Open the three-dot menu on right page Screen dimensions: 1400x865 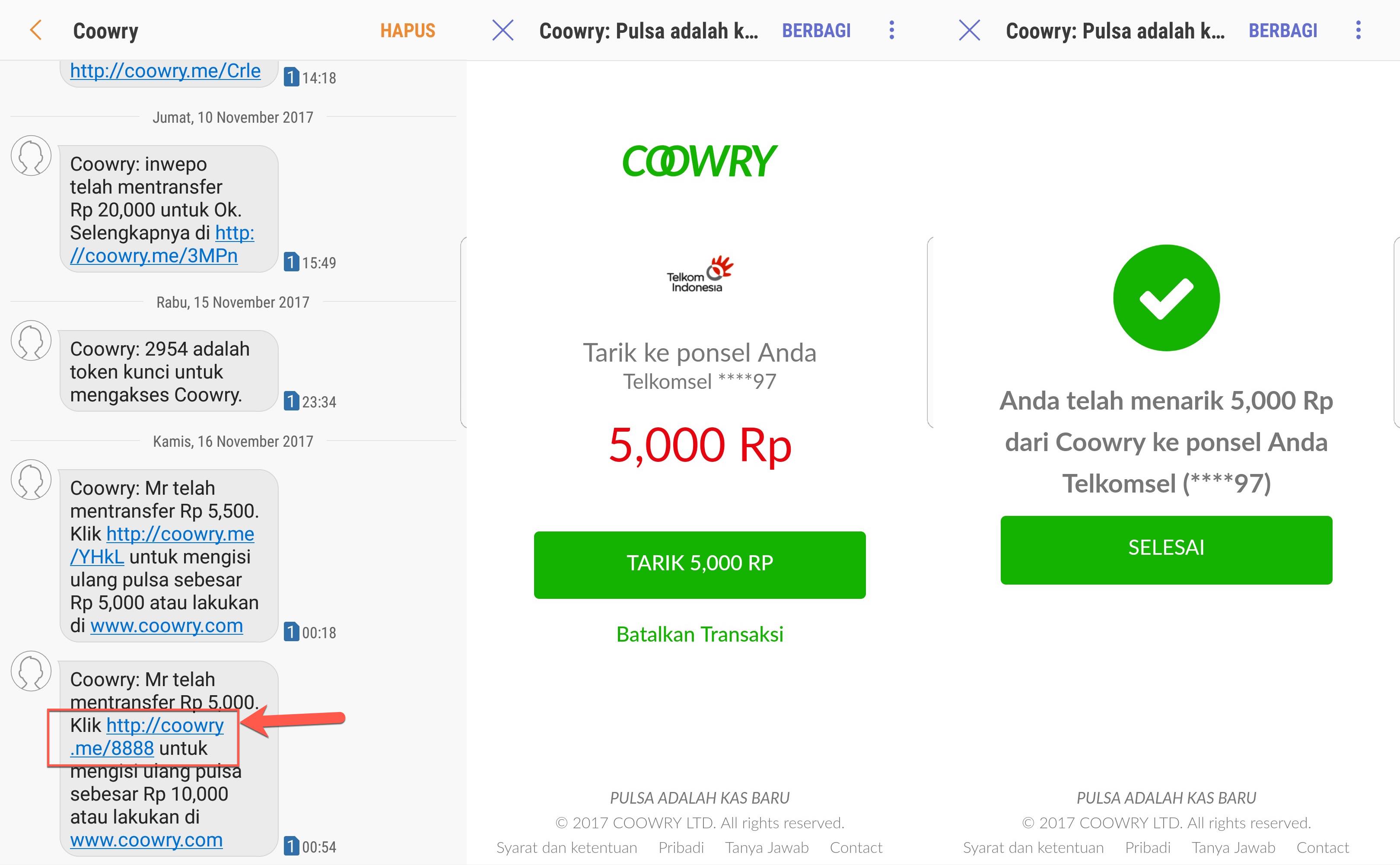point(1358,30)
